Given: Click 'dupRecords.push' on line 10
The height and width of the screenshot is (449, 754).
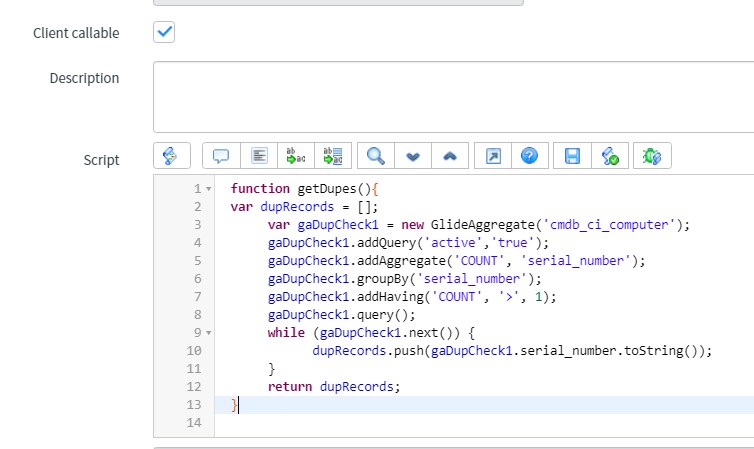Looking at the screenshot, I should click(367, 351).
